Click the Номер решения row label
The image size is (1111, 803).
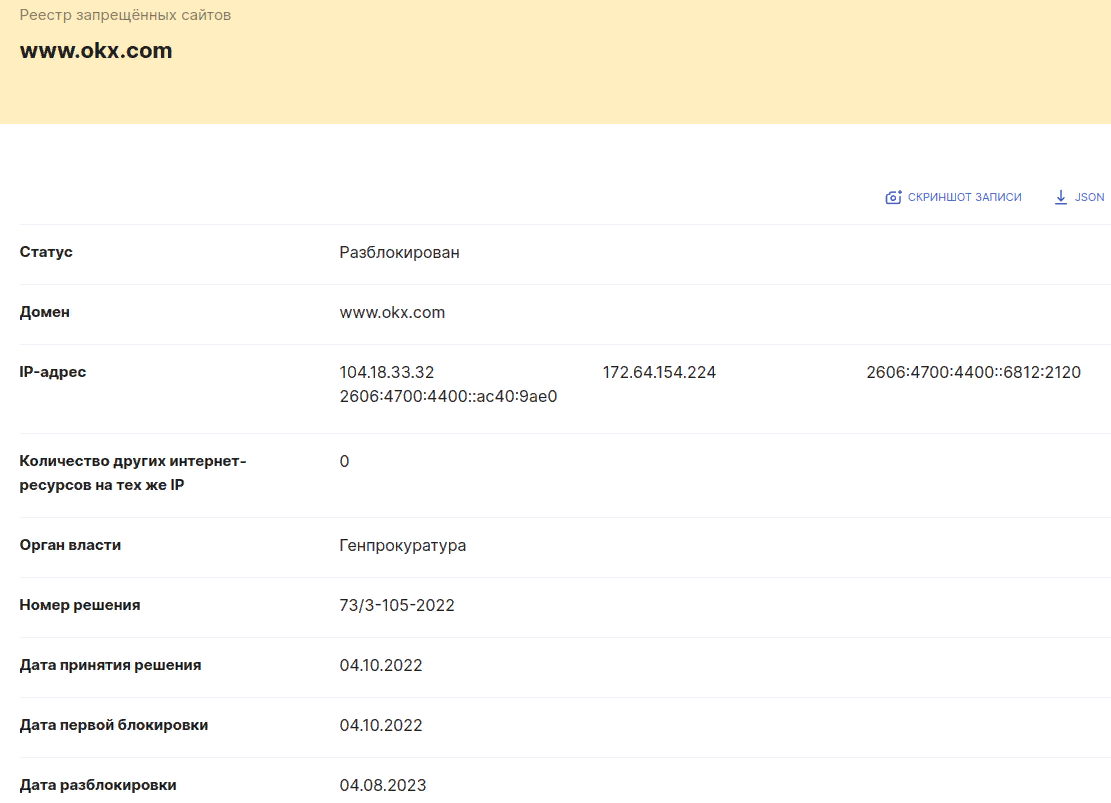tap(80, 605)
